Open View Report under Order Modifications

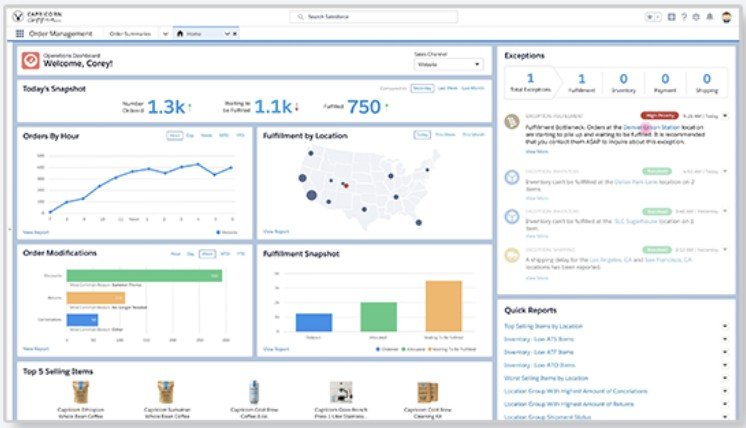coord(36,349)
